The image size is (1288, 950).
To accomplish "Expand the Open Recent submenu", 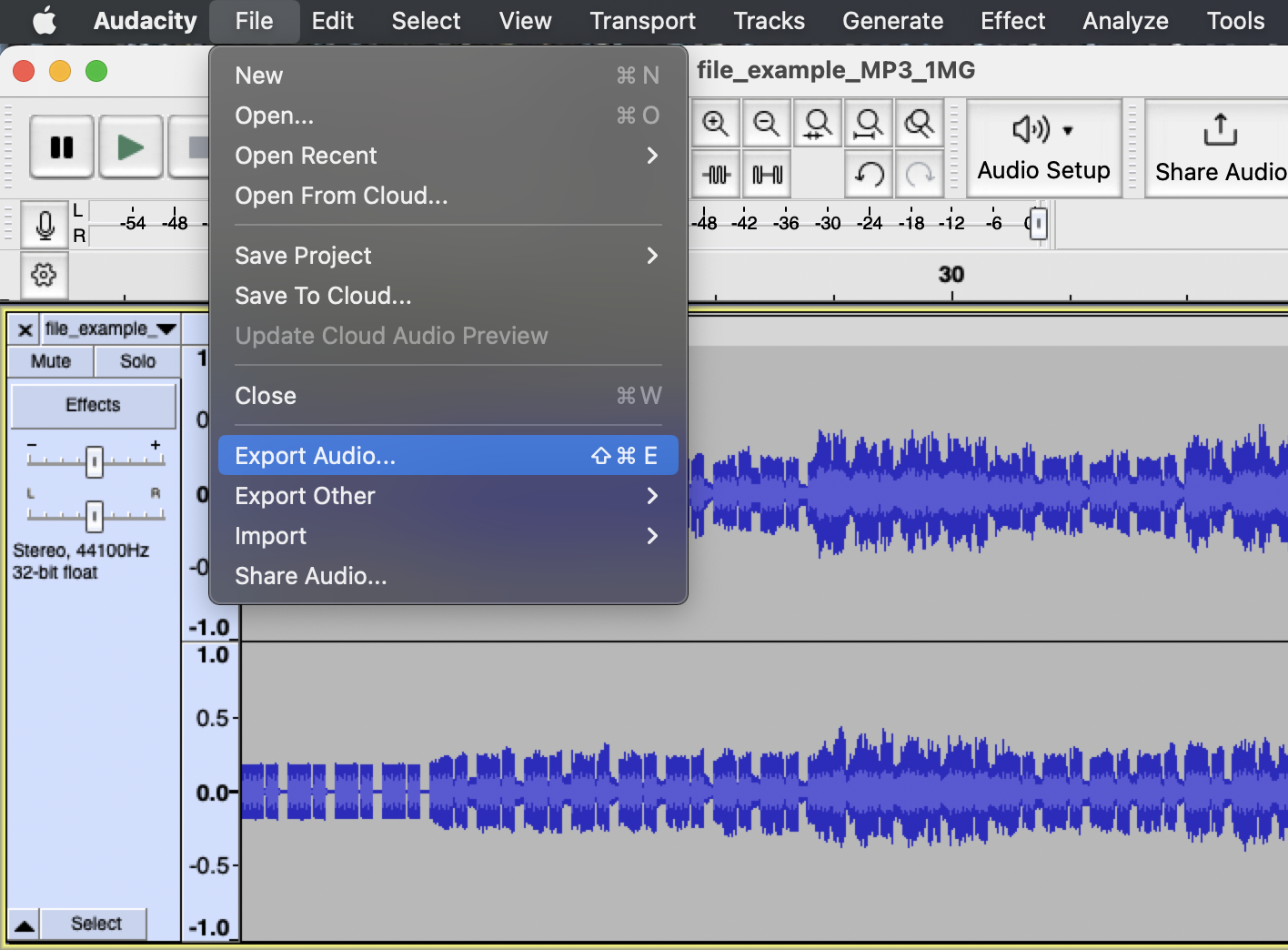I will pyautogui.click(x=448, y=156).
